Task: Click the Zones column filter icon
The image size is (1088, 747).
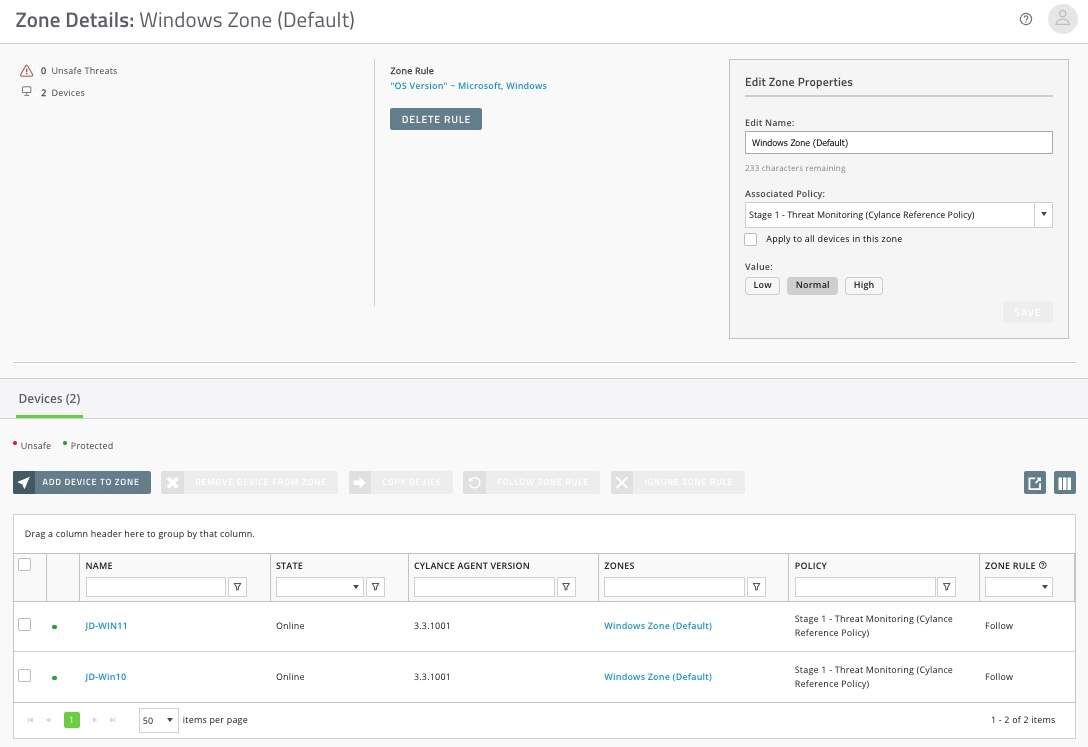Action: [757, 587]
